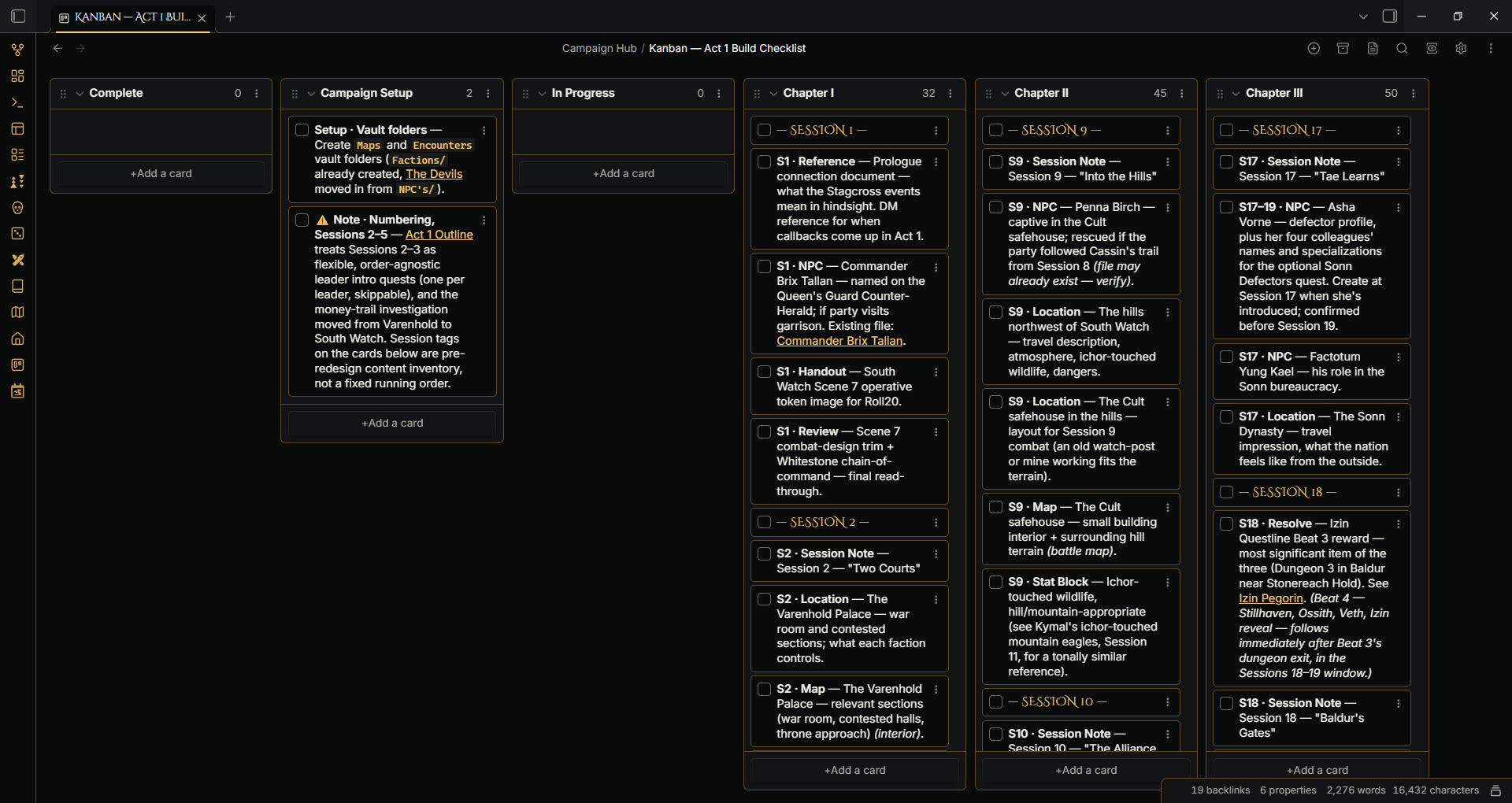The width and height of the screenshot is (1512, 803).
Task: Open the graph view ribbon icon
Action: click(17, 50)
